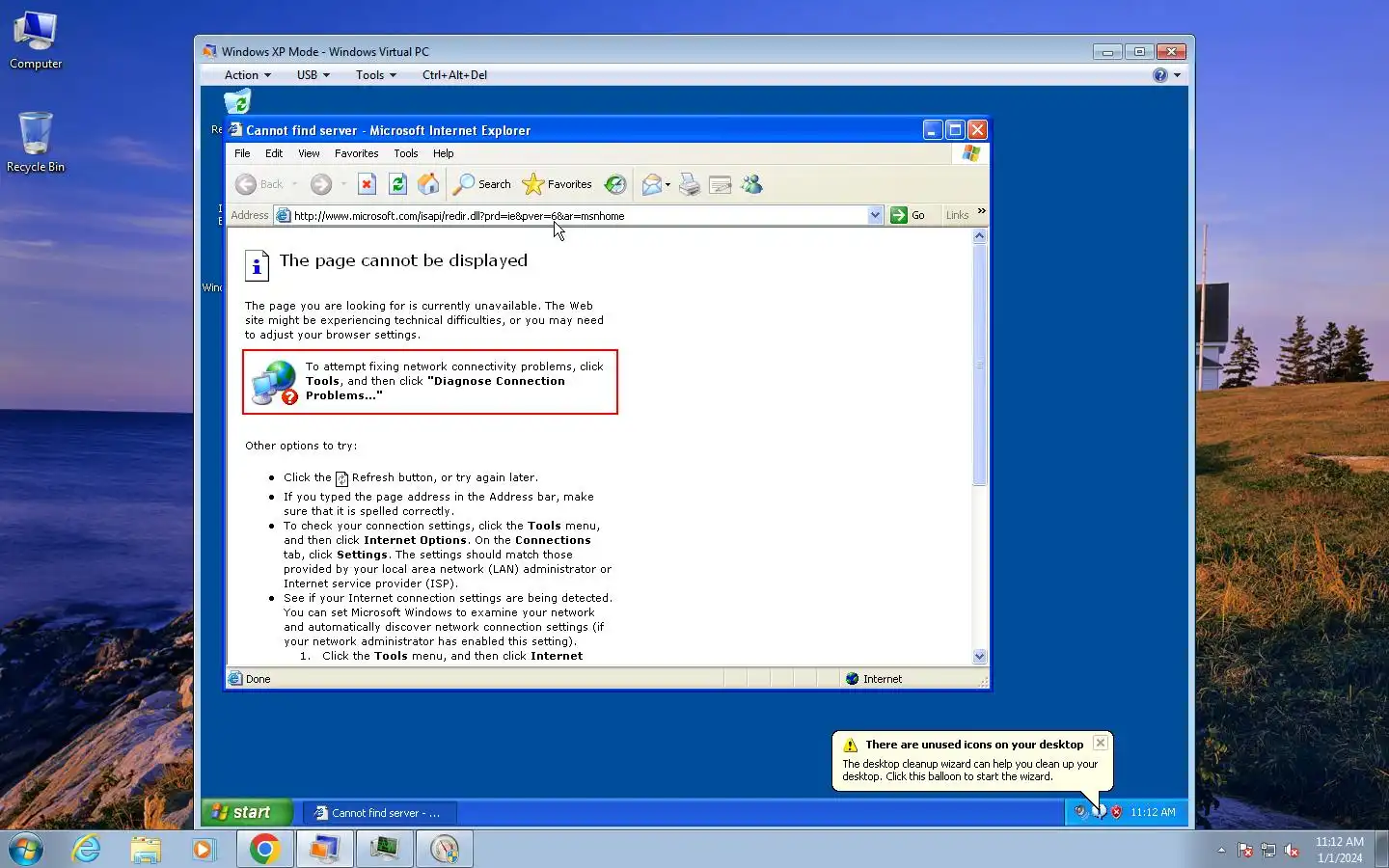This screenshot has height=868, width=1389.
Task: Open the address bar URL dropdown
Action: point(875,215)
